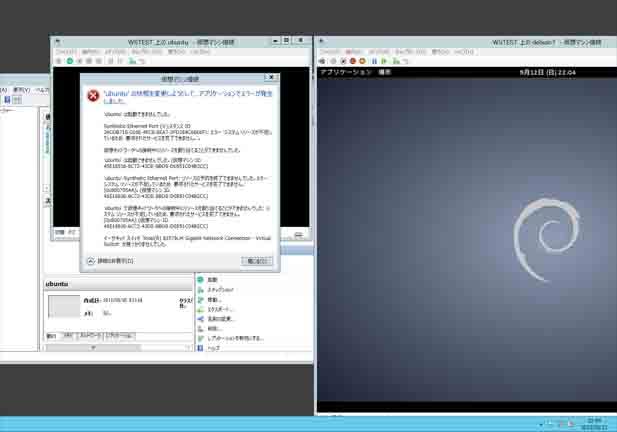The image size is (617, 432).
Task: Click Revert icon in debian7 VM toolbar
Action: 405,61
